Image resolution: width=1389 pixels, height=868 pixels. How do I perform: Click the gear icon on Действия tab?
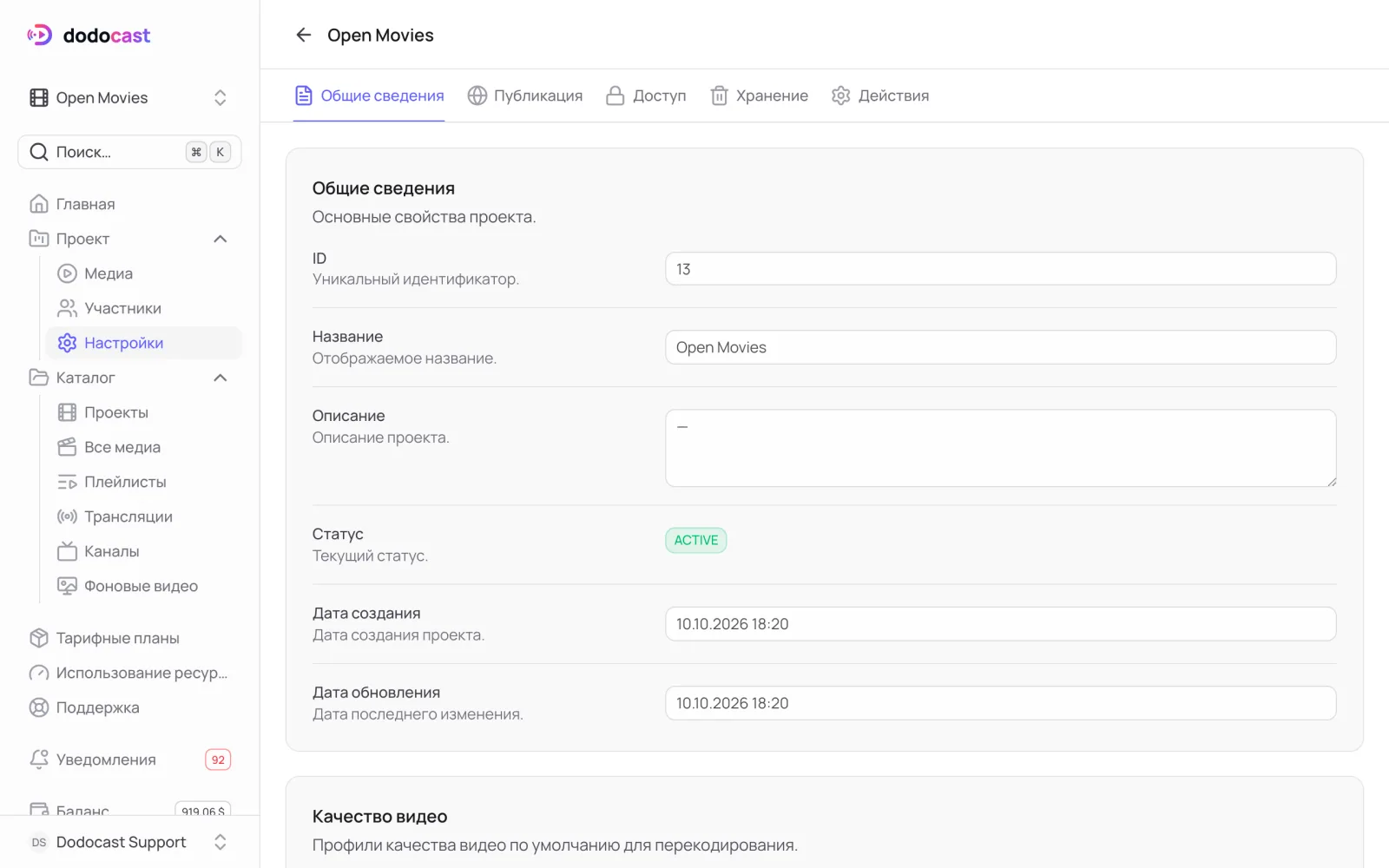[x=840, y=95]
